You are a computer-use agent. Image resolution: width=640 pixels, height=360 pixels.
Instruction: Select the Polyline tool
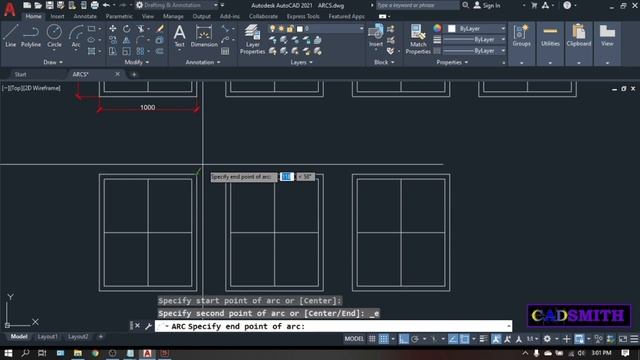(x=31, y=36)
